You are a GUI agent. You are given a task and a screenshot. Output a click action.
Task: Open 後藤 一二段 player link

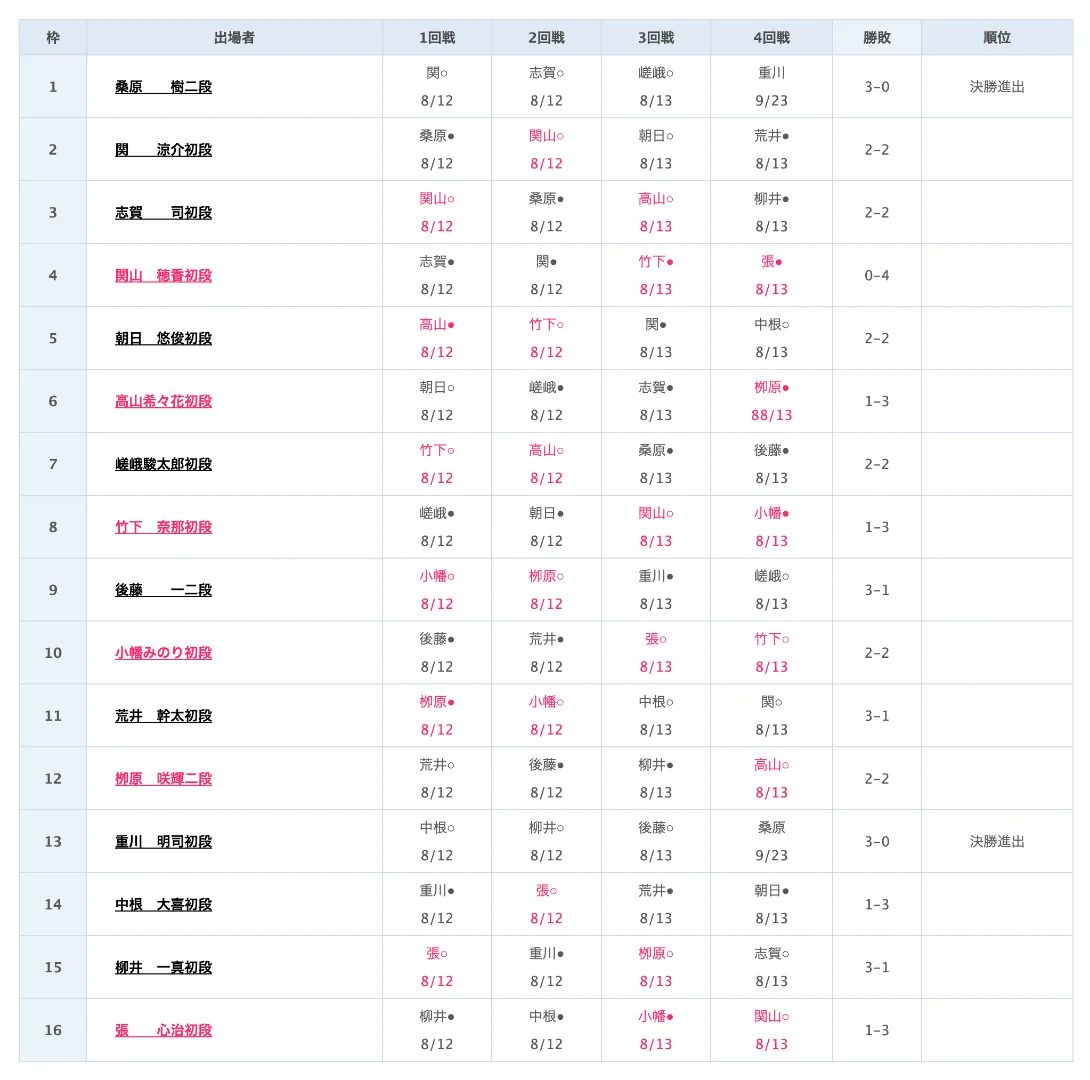[x=163, y=591]
